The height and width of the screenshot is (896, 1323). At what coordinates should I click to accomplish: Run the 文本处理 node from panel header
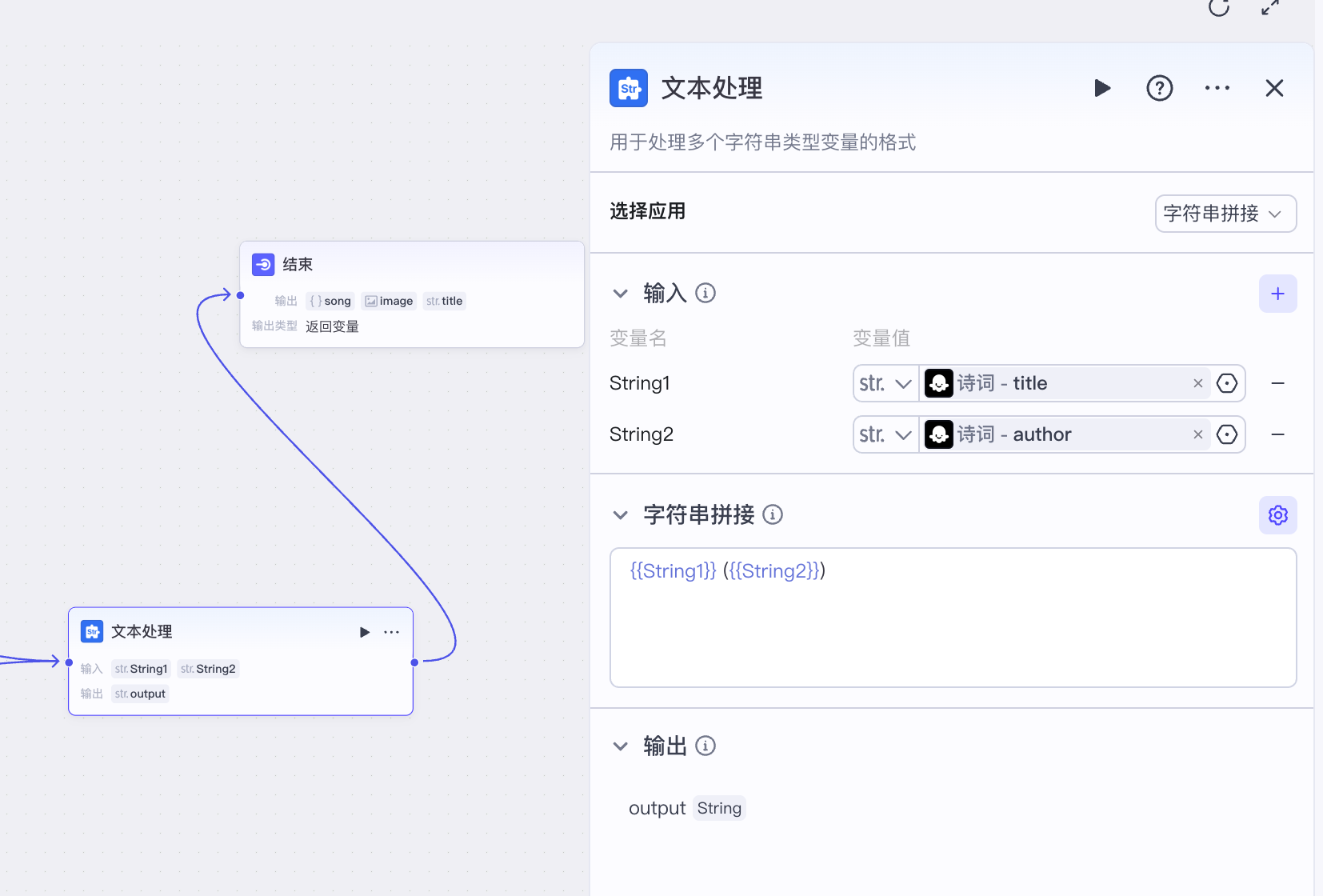point(1102,88)
